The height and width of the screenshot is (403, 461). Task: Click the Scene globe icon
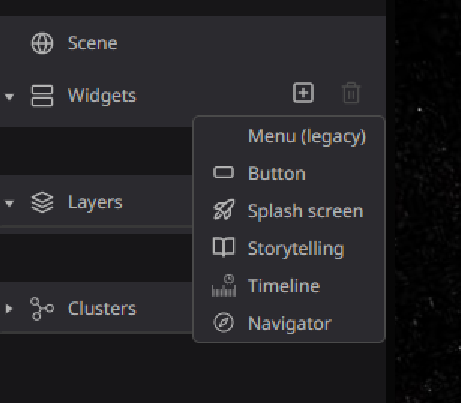[42, 43]
